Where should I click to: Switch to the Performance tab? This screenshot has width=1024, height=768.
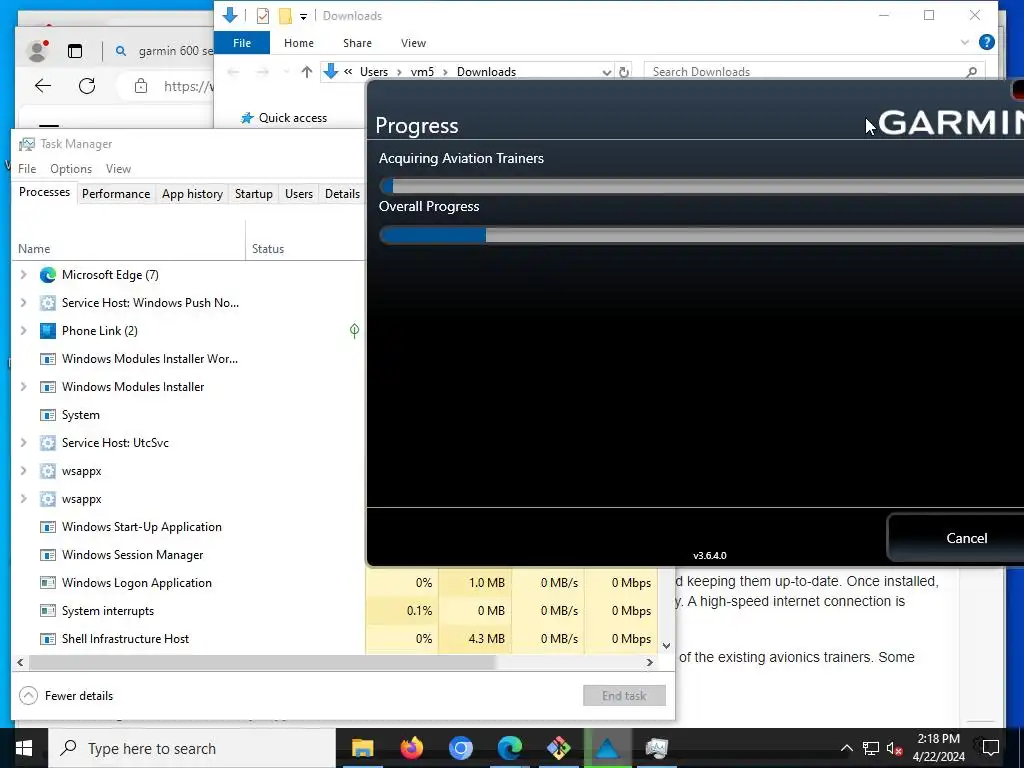click(116, 194)
